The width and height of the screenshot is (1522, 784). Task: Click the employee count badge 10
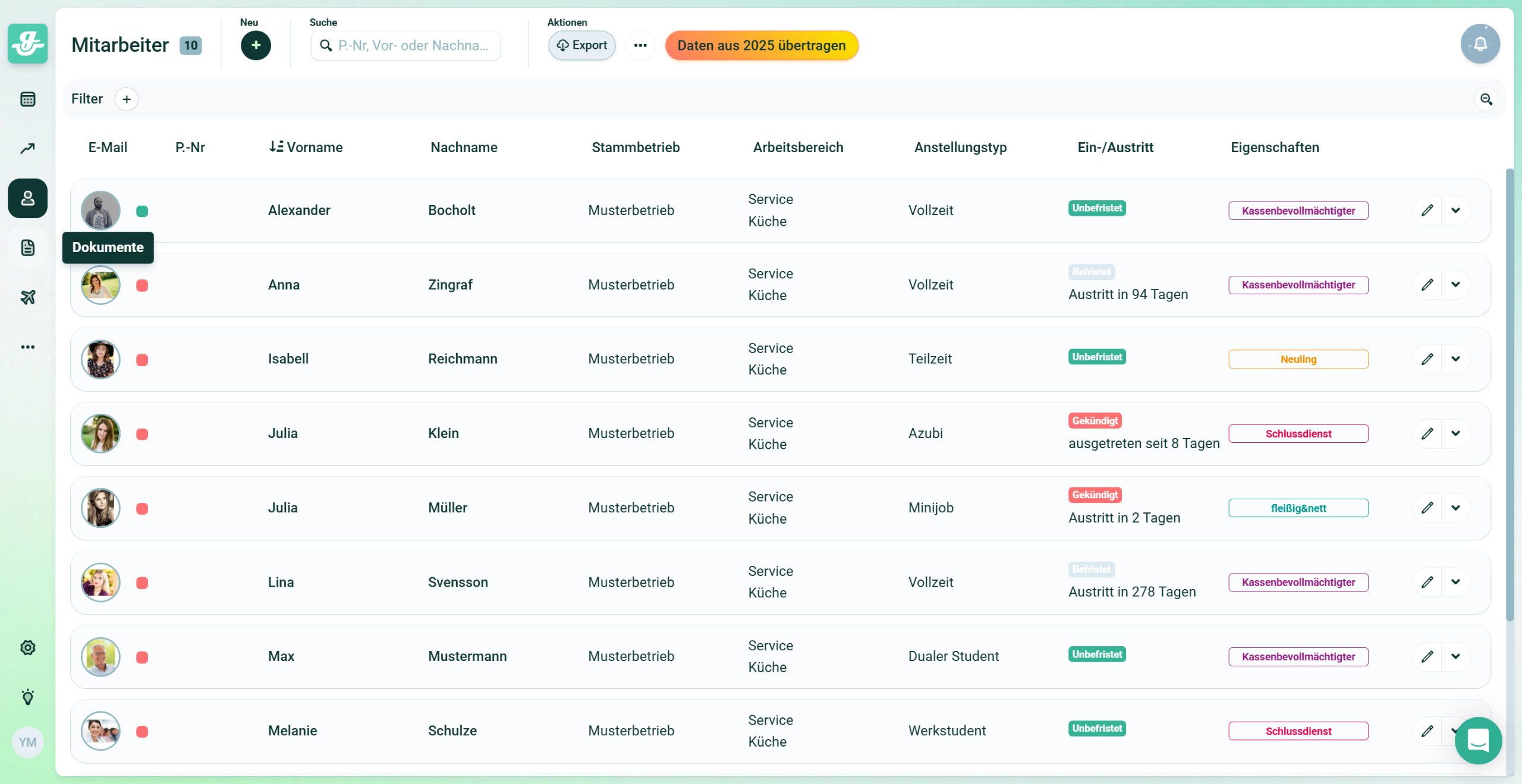point(190,45)
